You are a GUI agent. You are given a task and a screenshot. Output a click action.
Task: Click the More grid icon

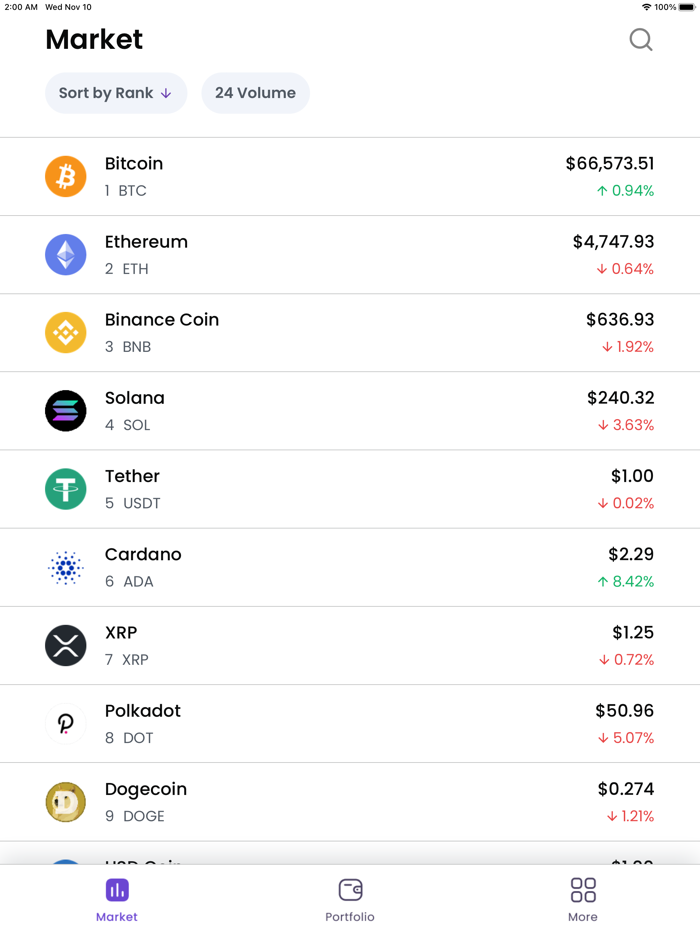583,889
